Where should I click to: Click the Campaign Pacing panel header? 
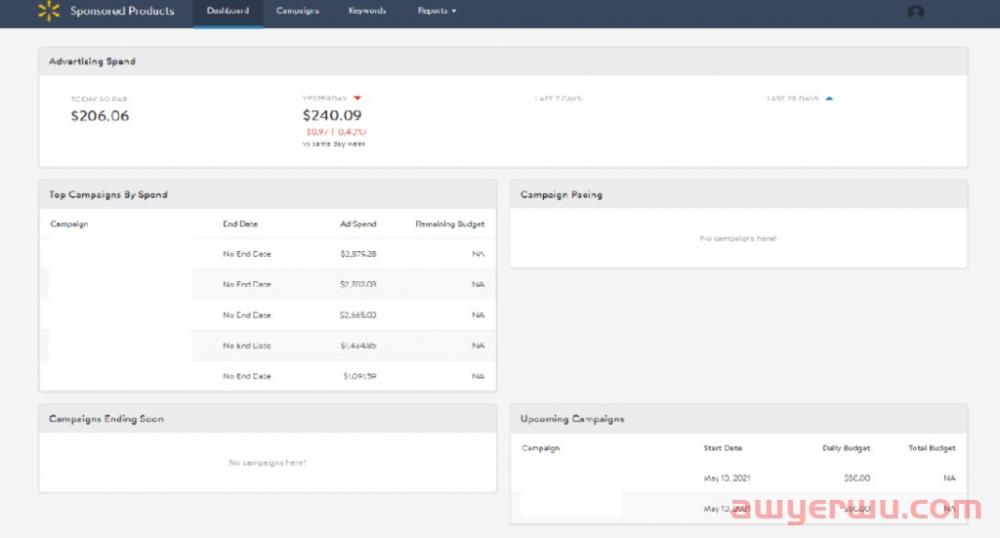(x=739, y=194)
